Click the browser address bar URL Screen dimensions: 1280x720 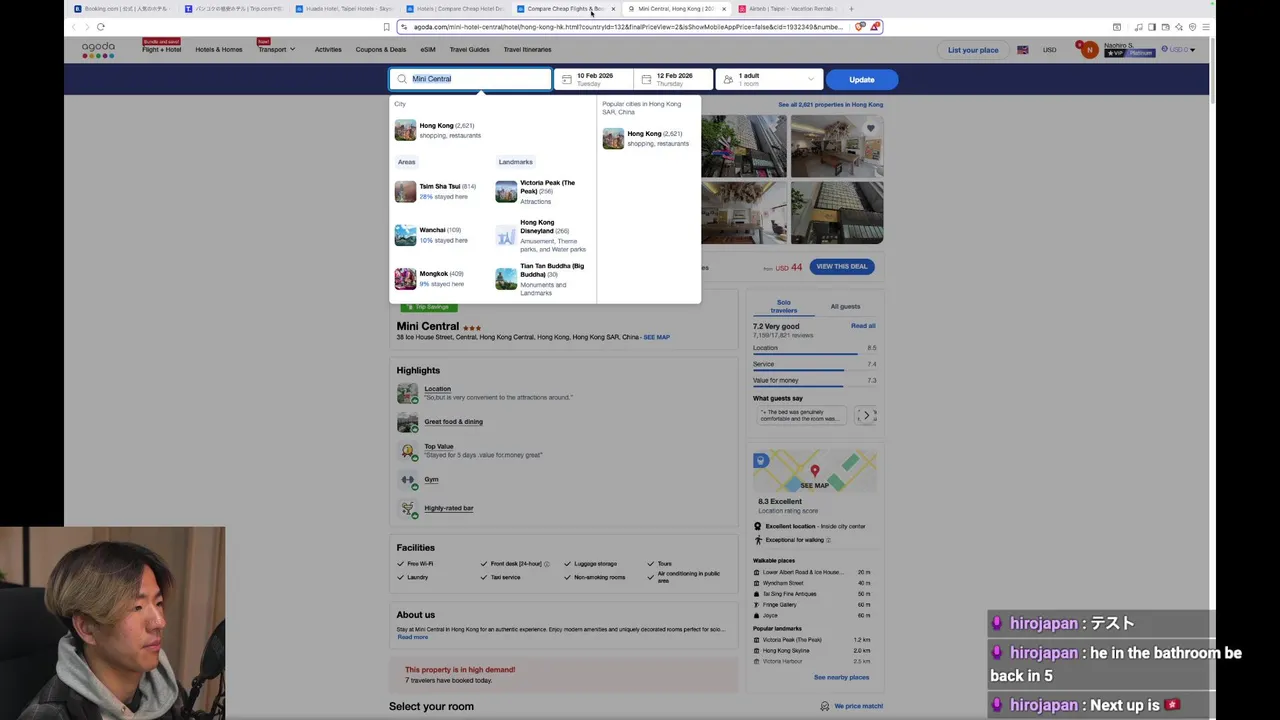[x=628, y=27]
